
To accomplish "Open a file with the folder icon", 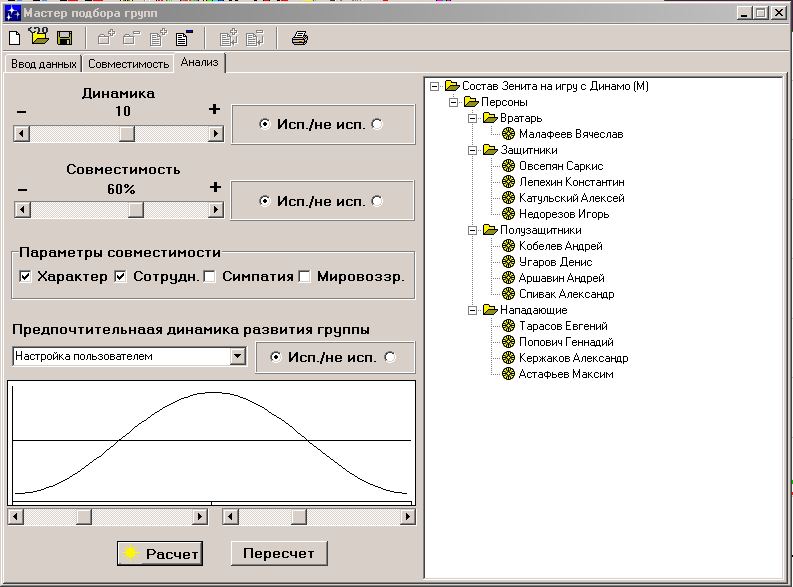I will (x=39, y=36).
